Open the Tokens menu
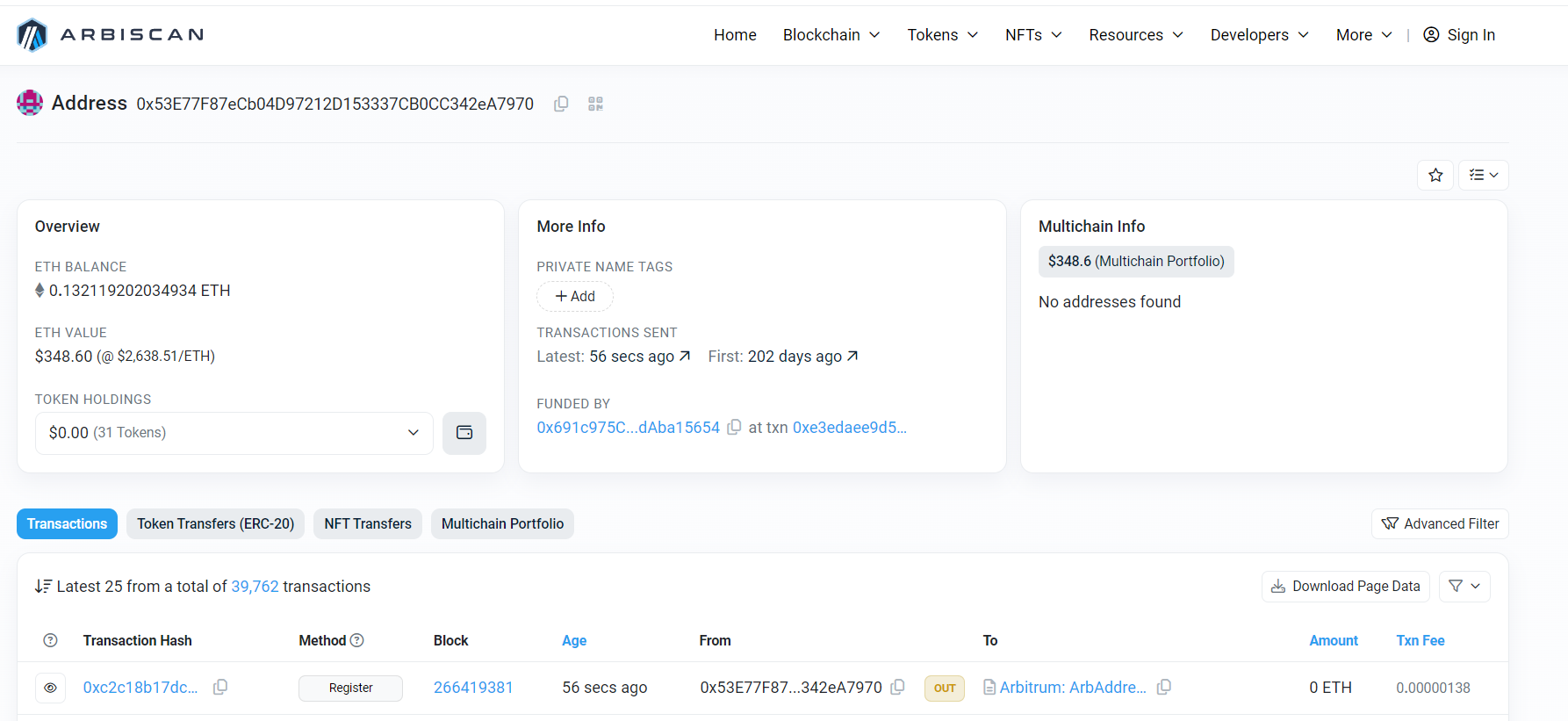 click(x=943, y=35)
